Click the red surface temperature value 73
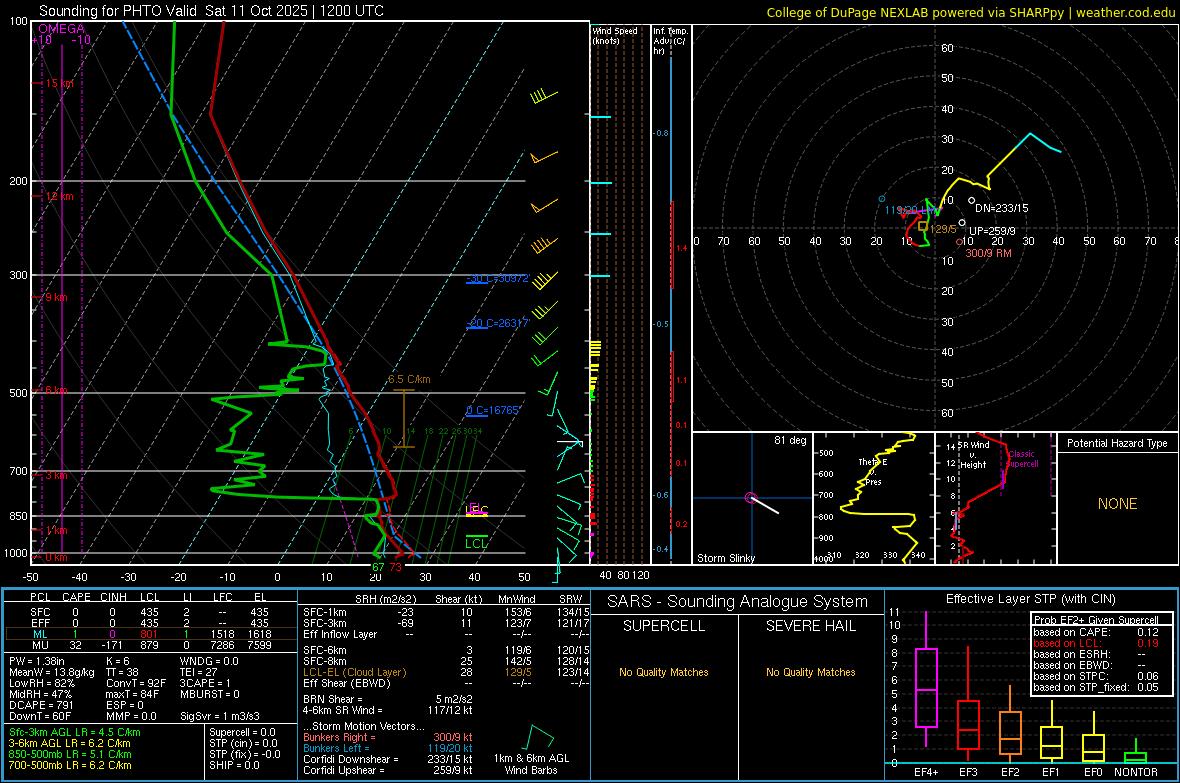 (x=396, y=567)
